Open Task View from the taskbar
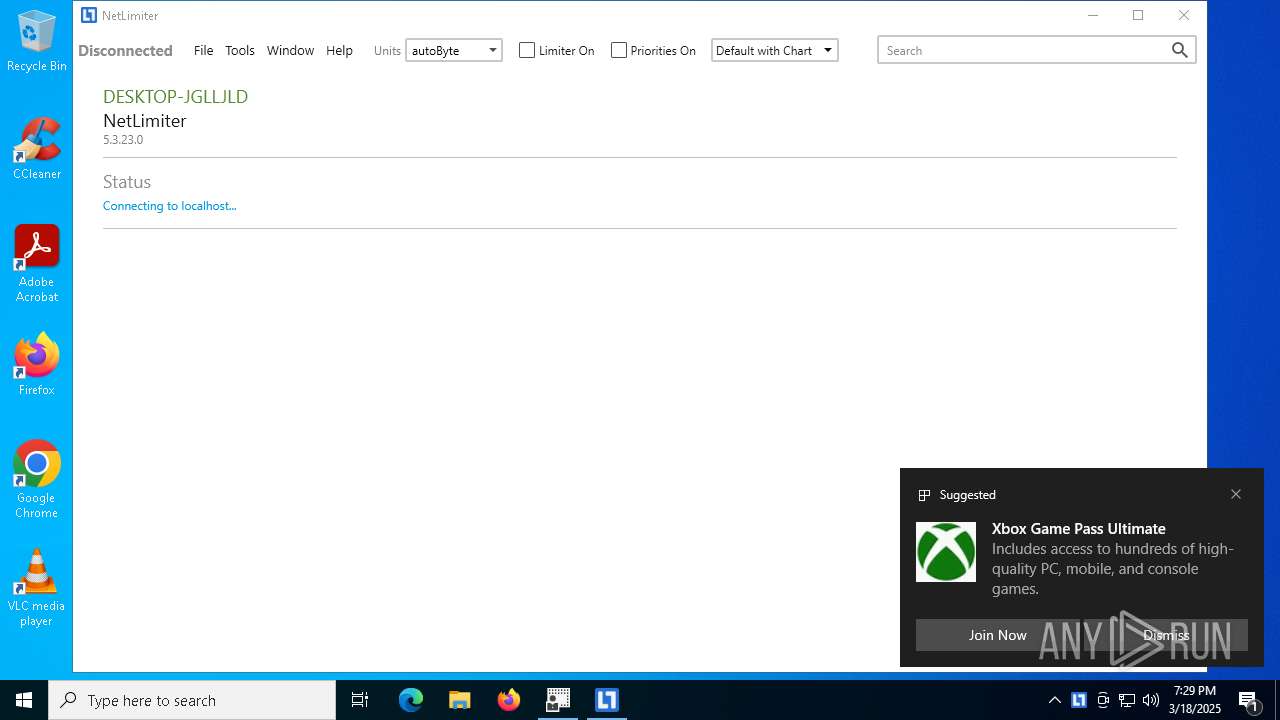The width and height of the screenshot is (1280, 720). [x=360, y=700]
